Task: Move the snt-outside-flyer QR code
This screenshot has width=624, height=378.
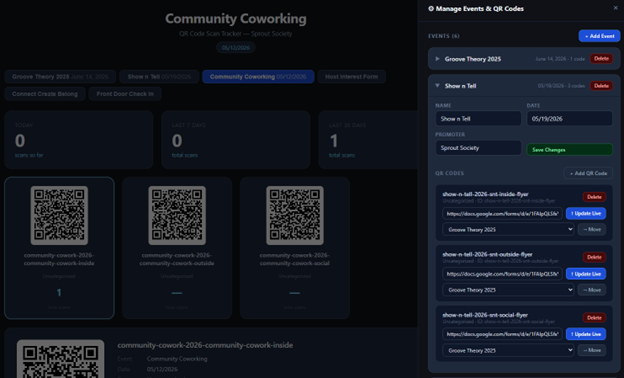Action: coord(592,290)
